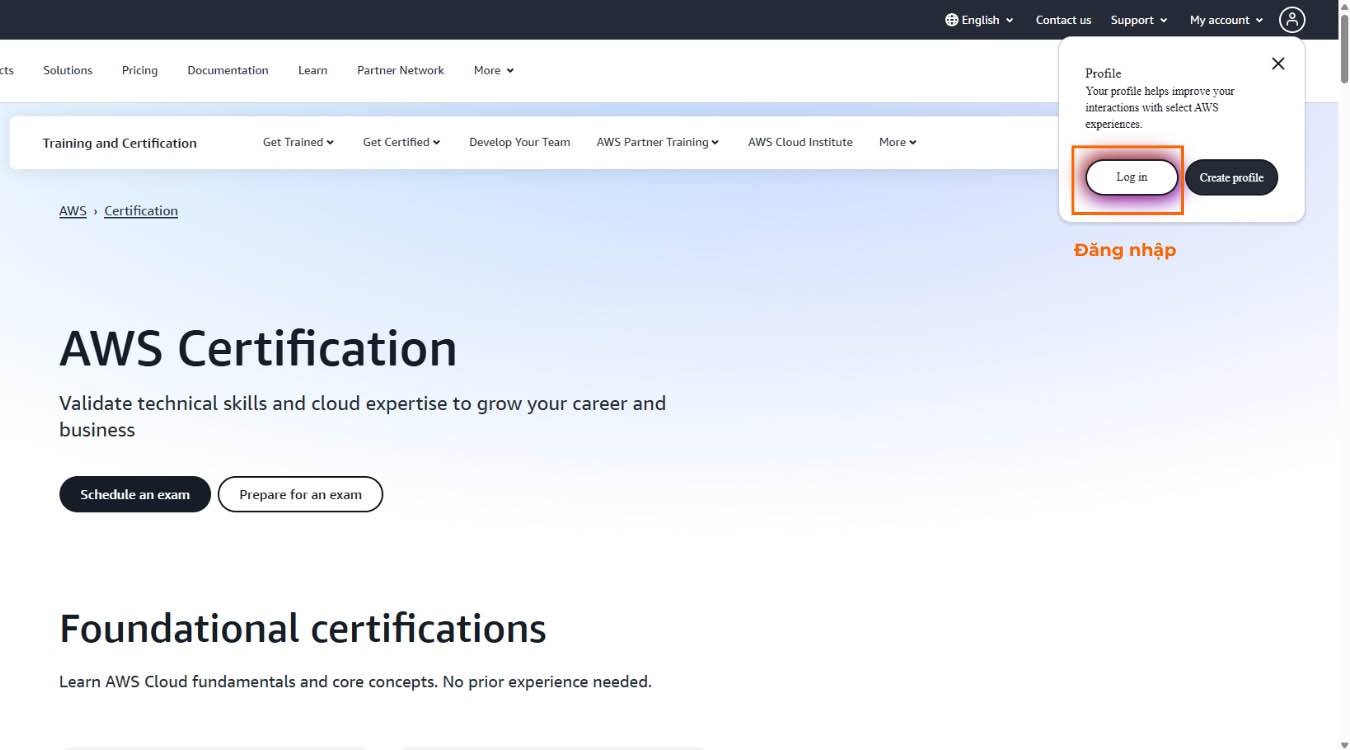
Task: Click the 'Validate technical skills' tagline text
Action: pyautogui.click(x=362, y=416)
